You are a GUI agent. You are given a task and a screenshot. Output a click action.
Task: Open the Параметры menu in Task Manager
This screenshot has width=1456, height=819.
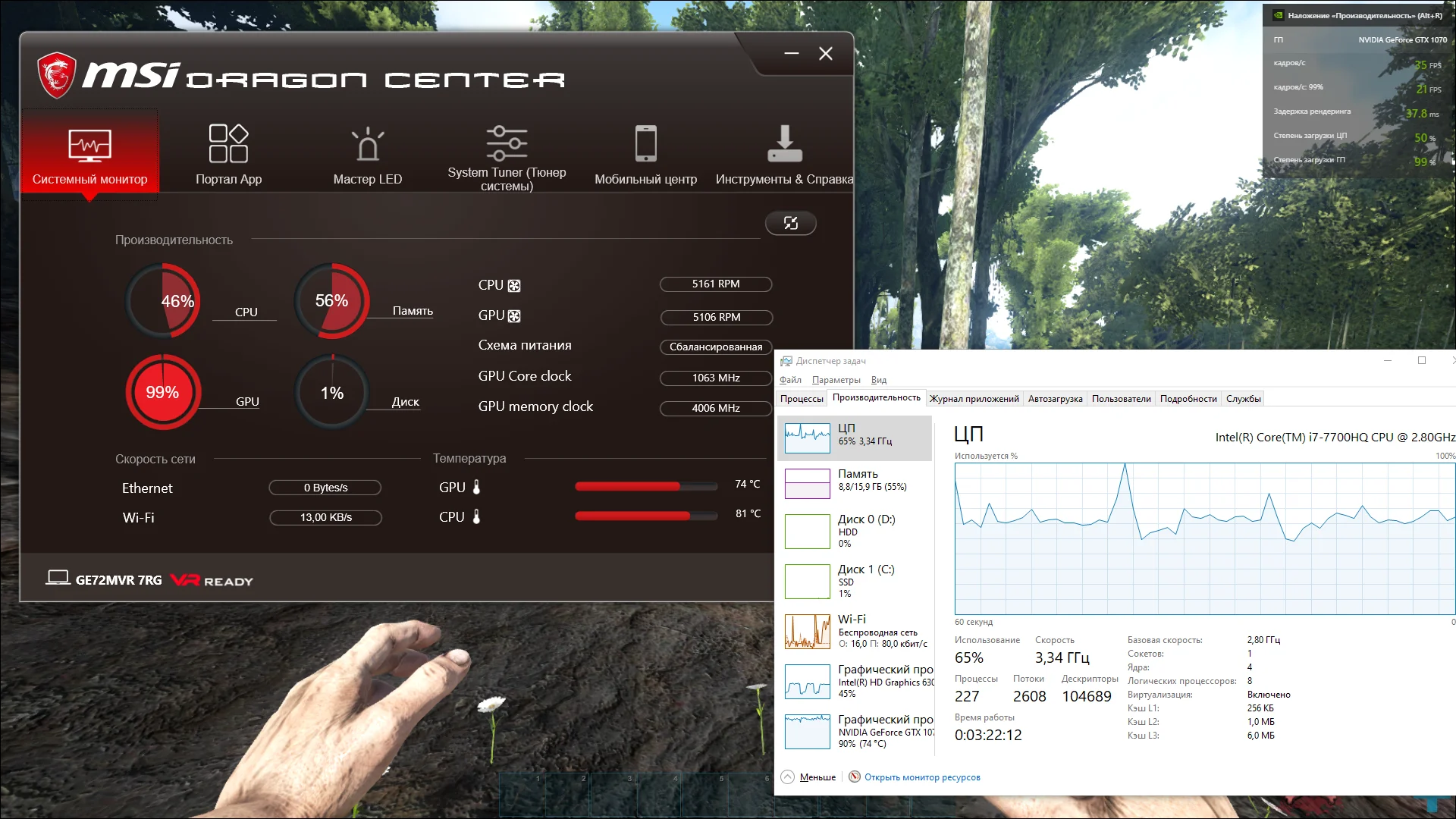[836, 380]
